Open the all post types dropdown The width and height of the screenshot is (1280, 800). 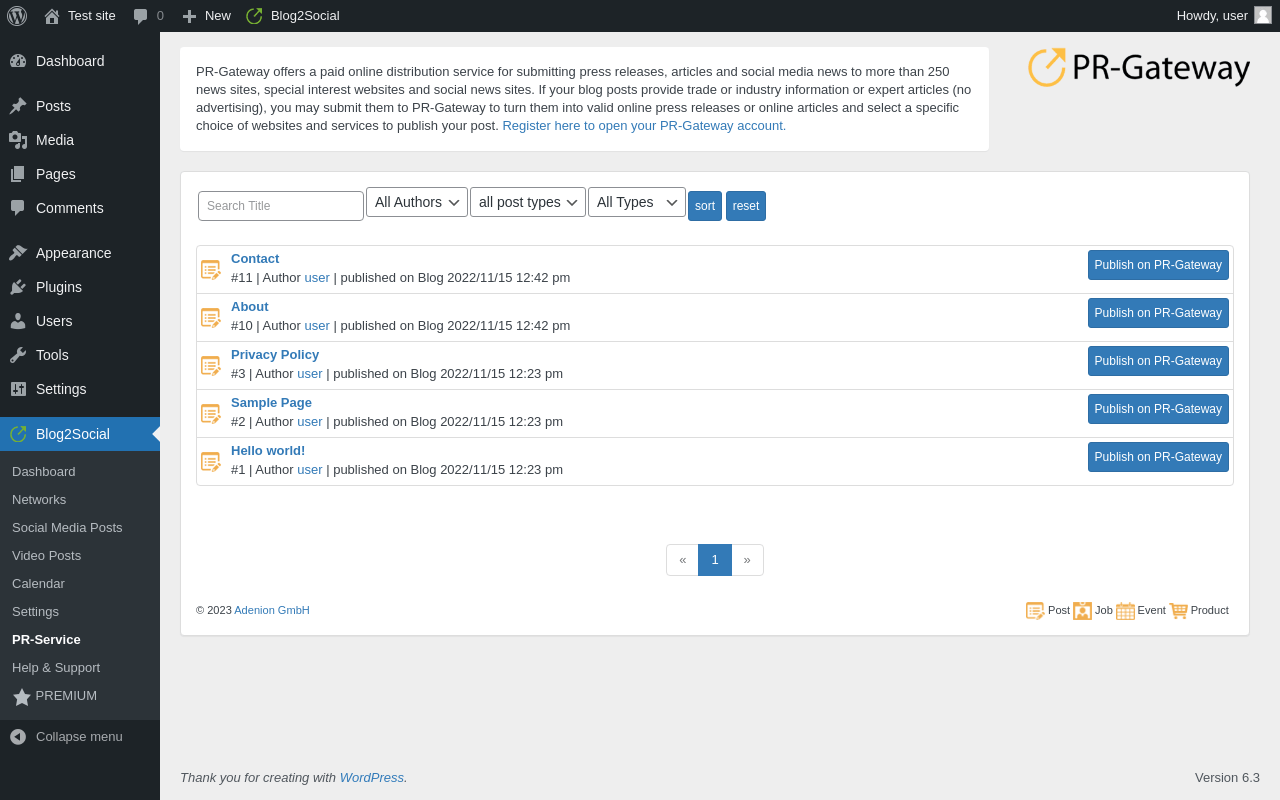click(x=528, y=202)
